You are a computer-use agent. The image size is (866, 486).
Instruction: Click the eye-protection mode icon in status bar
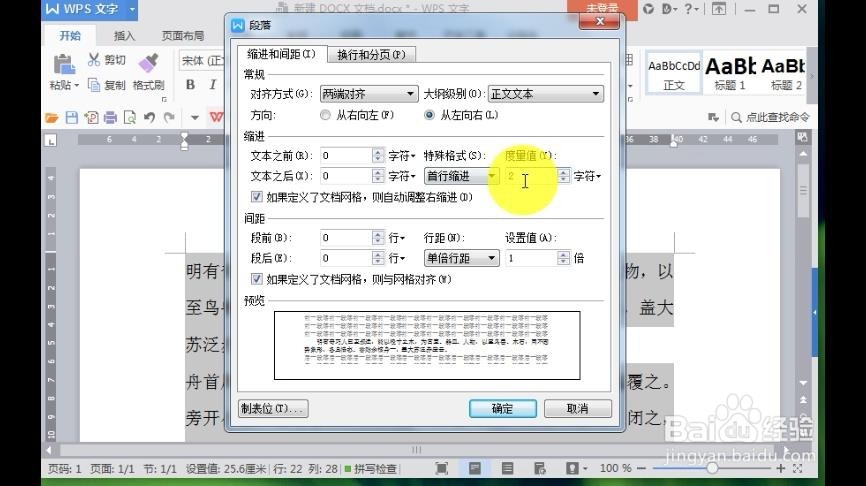coord(572,468)
